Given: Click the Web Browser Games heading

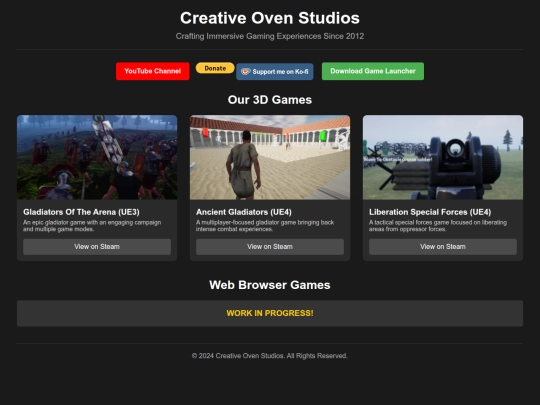Looking at the screenshot, I should click(x=270, y=285).
